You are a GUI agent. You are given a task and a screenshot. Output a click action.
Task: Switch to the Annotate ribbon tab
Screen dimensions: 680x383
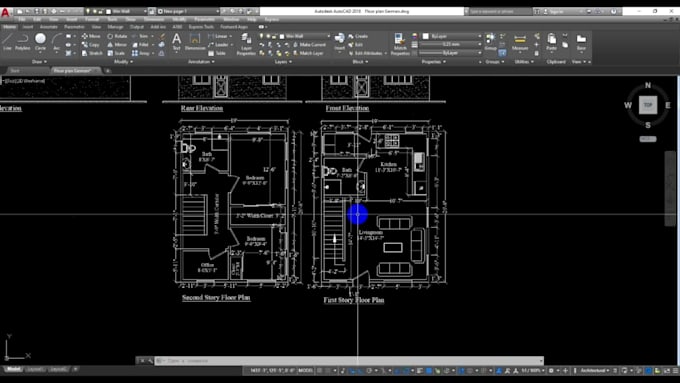click(x=49, y=27)
